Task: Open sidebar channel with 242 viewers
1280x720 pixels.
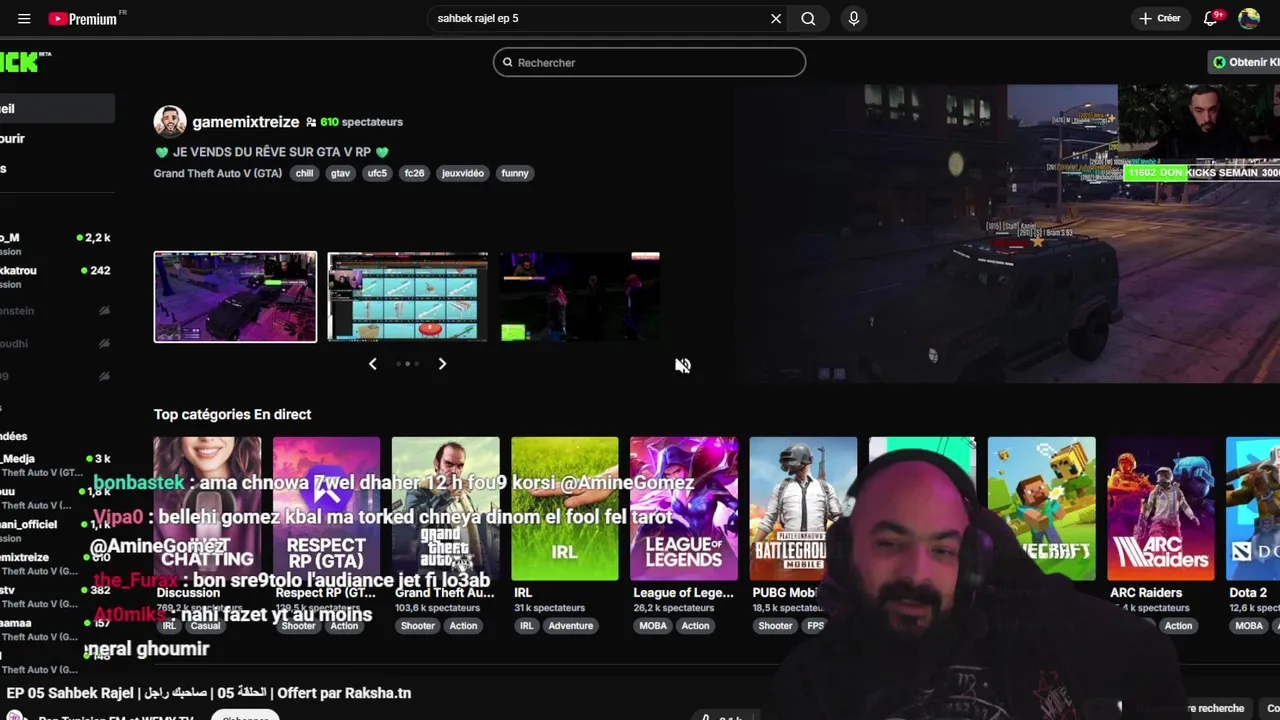Action: [x=57, y=276]
